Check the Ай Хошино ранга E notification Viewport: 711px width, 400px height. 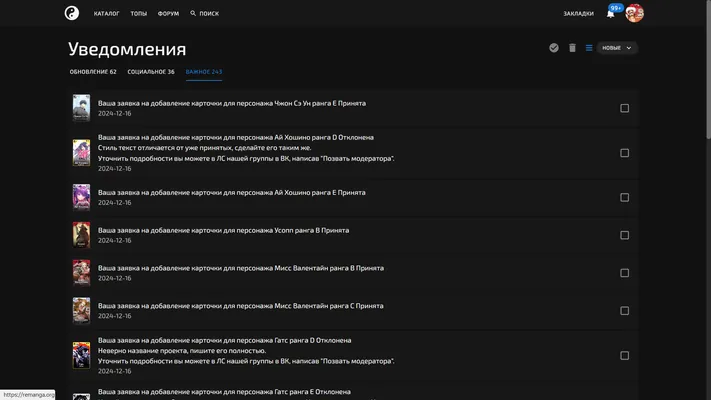click(x=624, y=197)
